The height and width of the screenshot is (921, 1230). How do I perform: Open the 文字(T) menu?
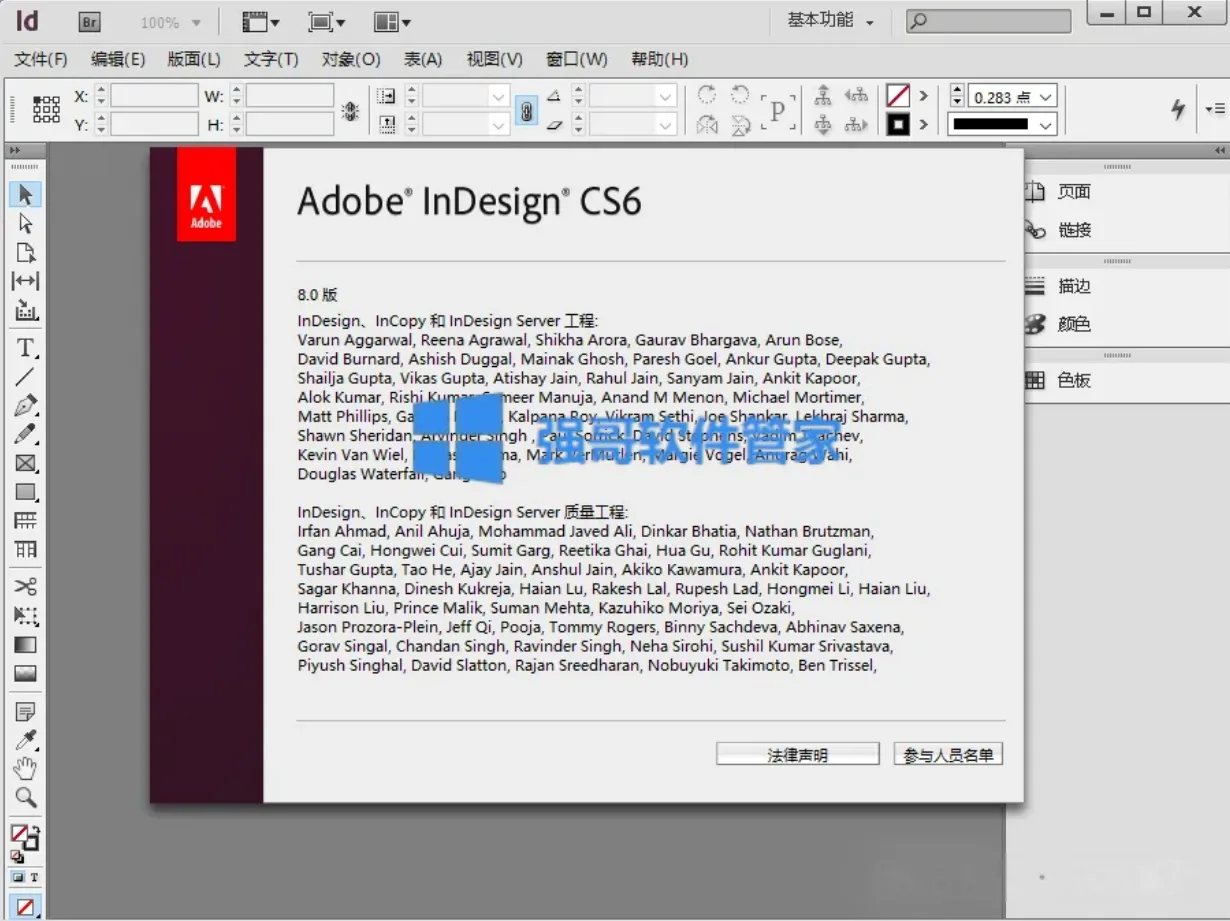(271, 59)
